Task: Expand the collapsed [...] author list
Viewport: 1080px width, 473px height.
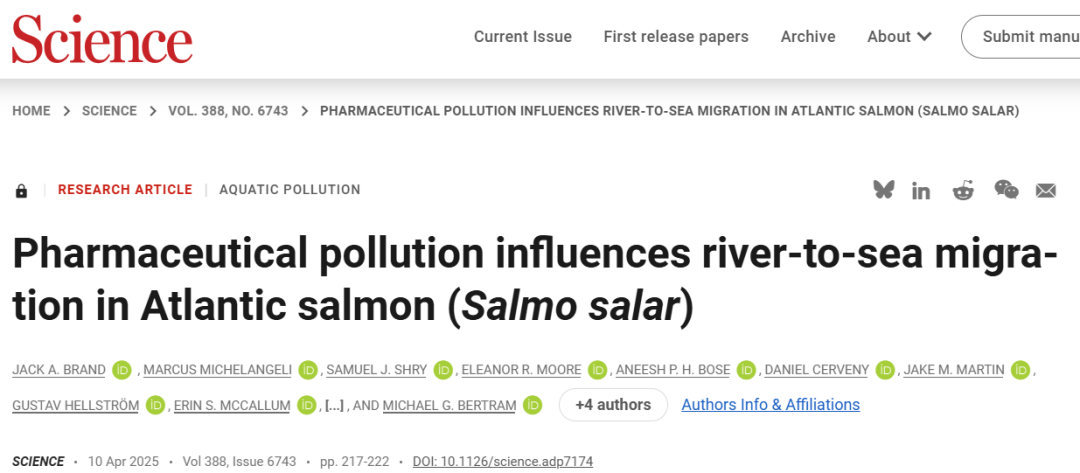Action: [x=333, y=406]
